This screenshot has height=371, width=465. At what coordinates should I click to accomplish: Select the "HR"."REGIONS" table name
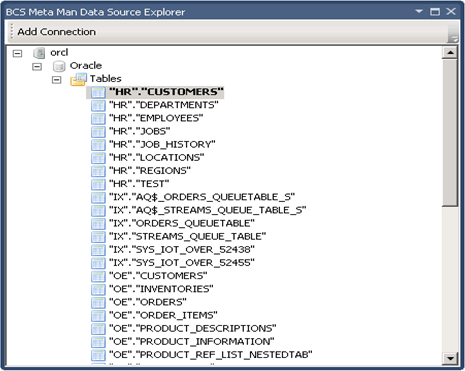[150, 171]
